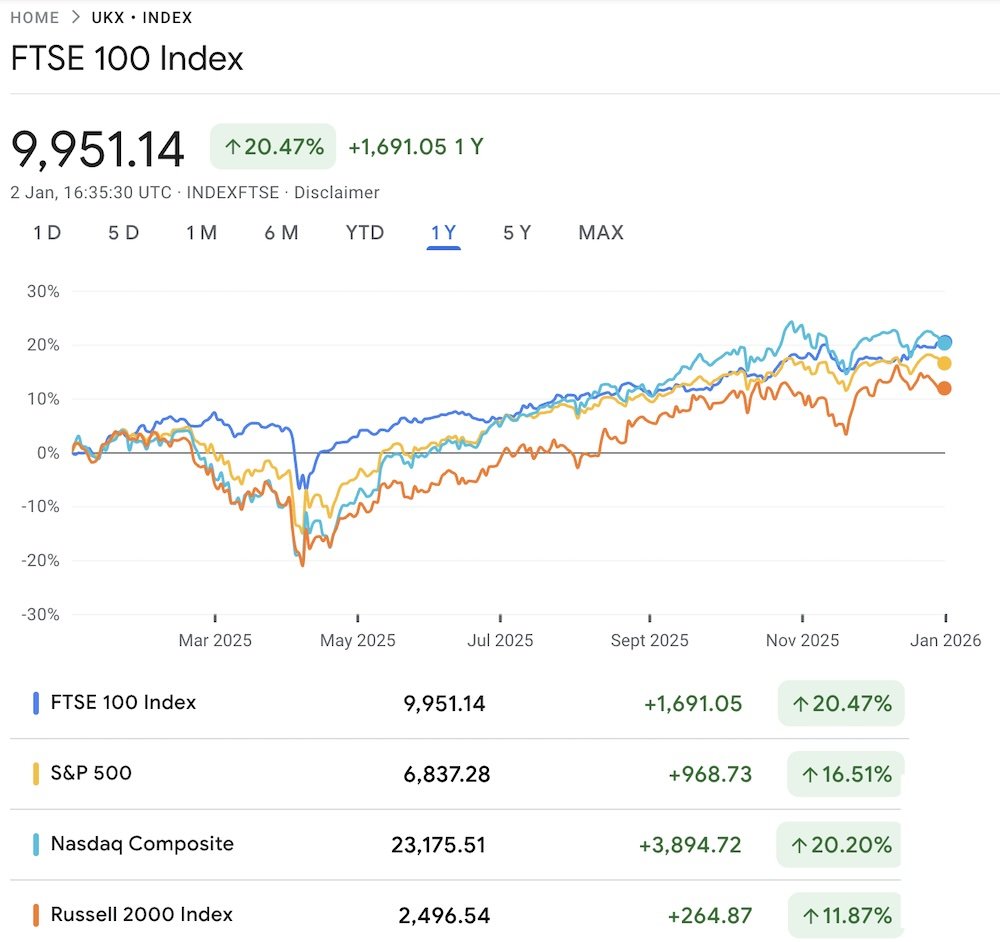Click the orange endpoint dot on the chart

[x=944, y=388]
